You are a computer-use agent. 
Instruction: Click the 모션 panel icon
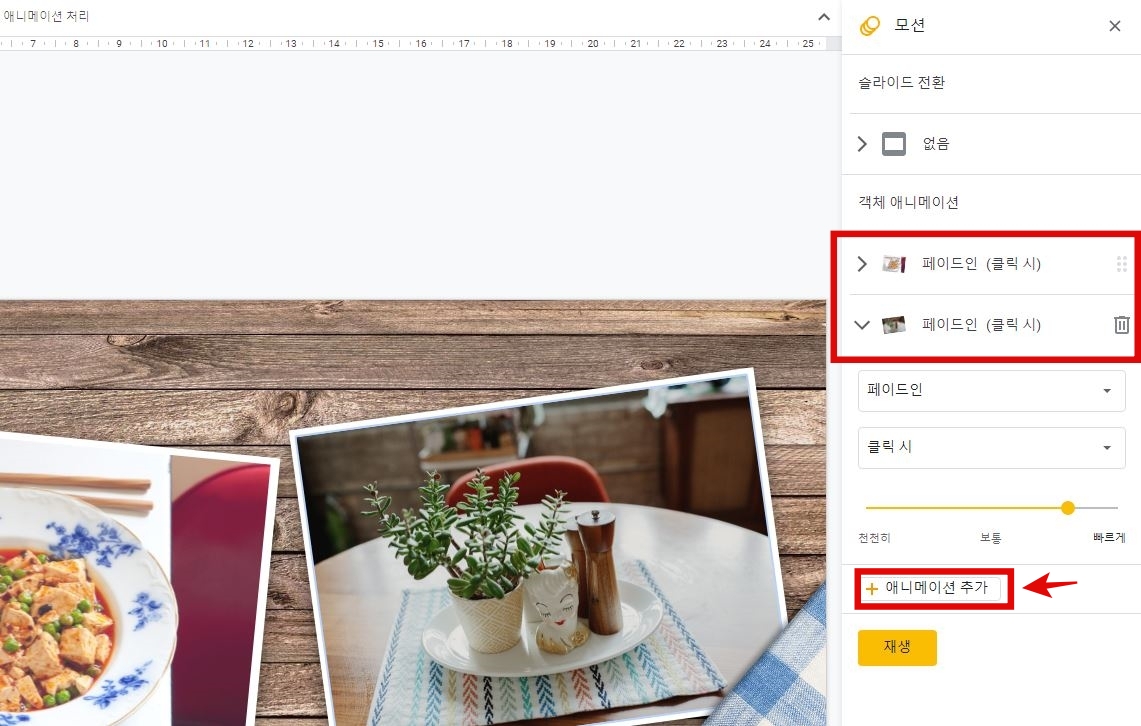coord(870,26)
